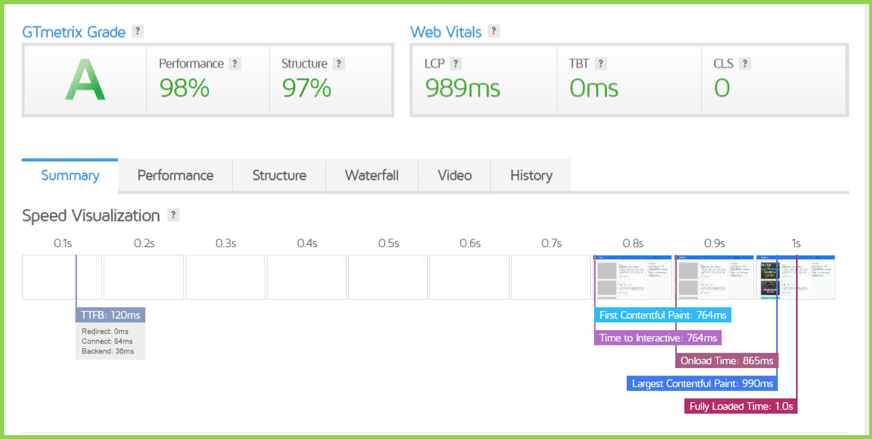Click the 0ms TBT value
This screenshot has height=439, width=872.
[x=594, y=88]
